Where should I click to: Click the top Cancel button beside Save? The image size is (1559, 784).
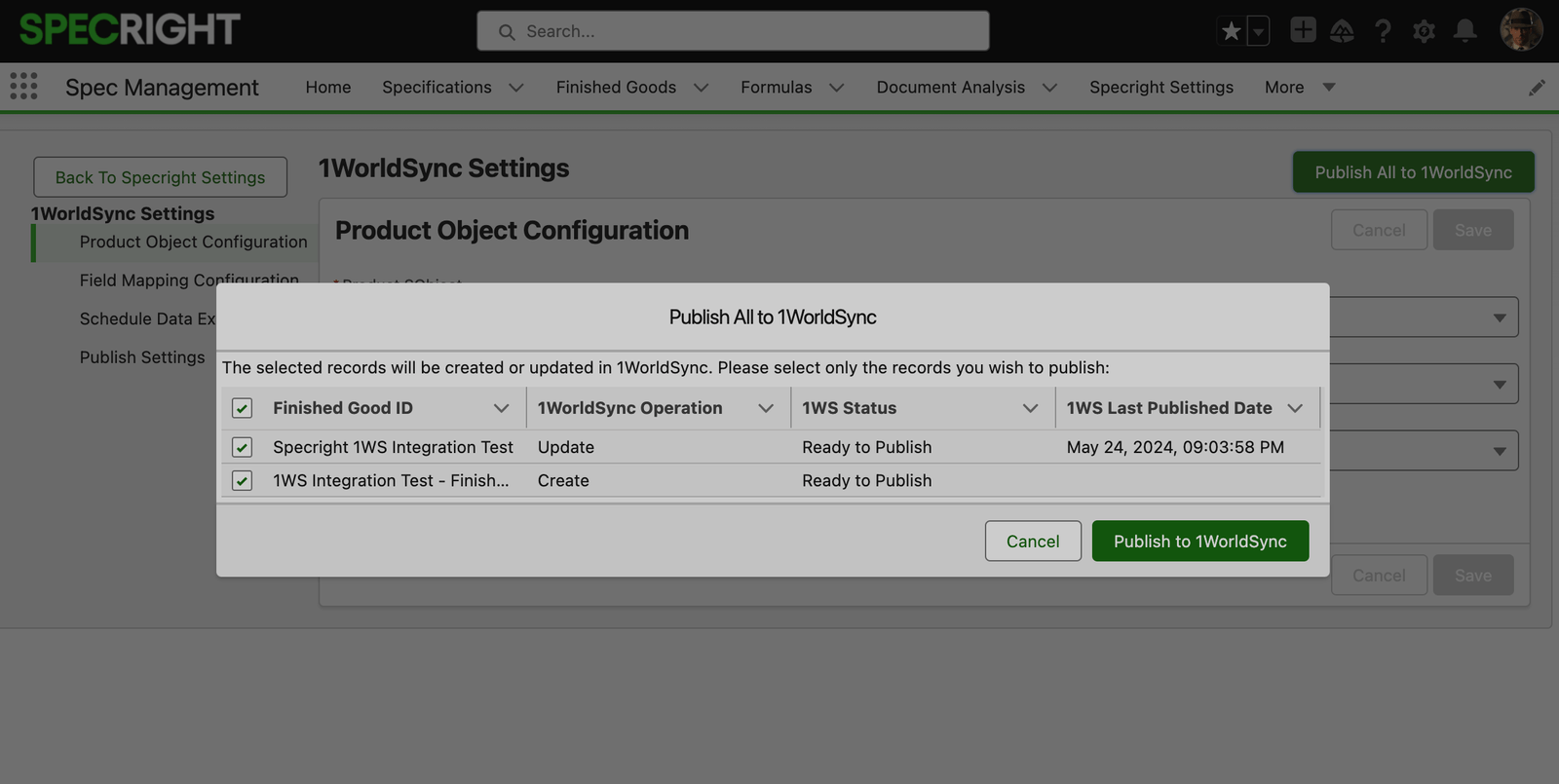[1379, 230]
